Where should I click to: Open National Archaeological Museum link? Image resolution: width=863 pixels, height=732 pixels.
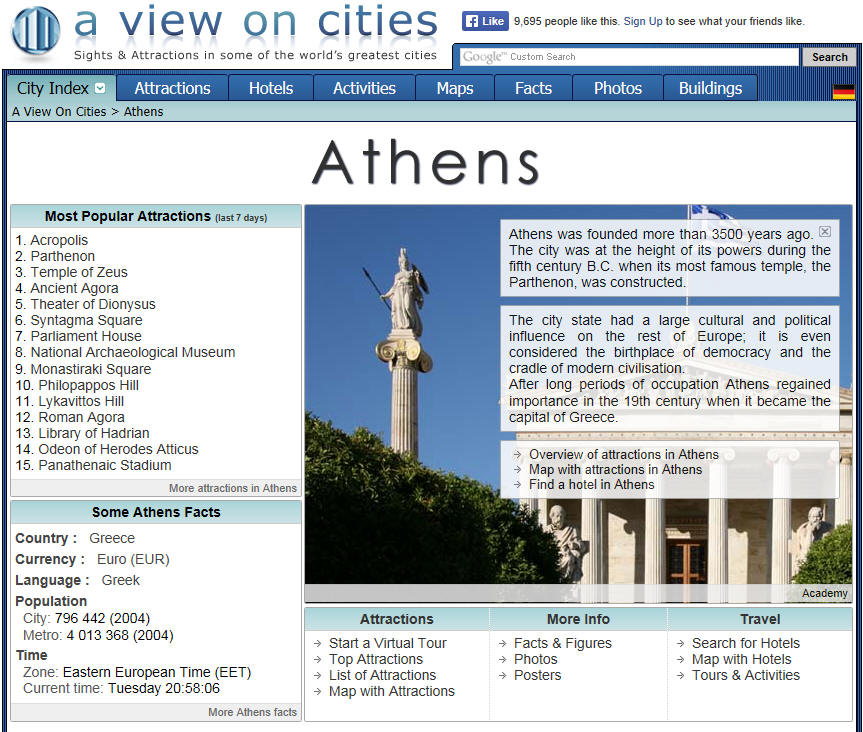[133, 352]
